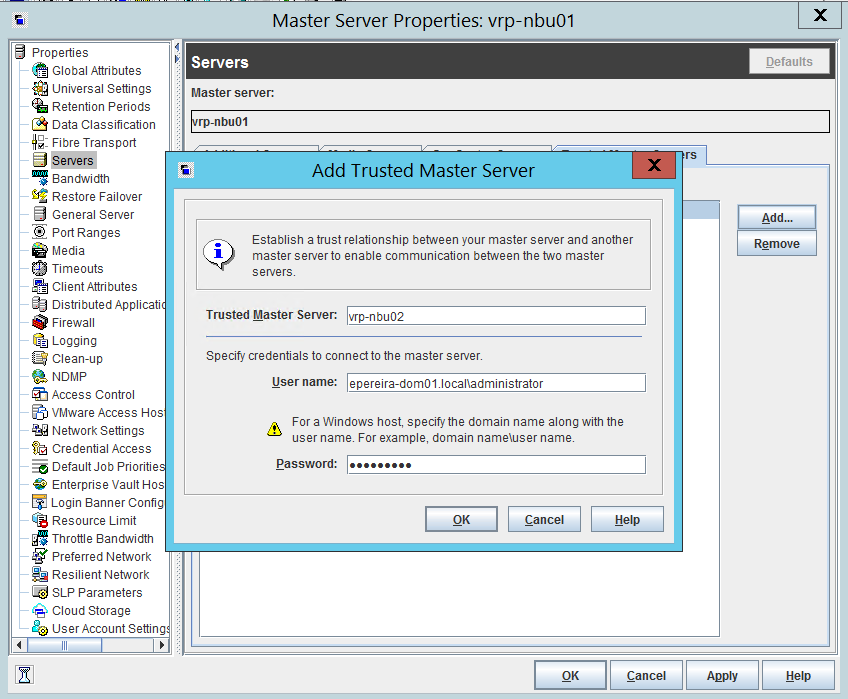Click the yellow warning triangle icon
Viewport: 848px width, 699px height.
tap(275, 429)
